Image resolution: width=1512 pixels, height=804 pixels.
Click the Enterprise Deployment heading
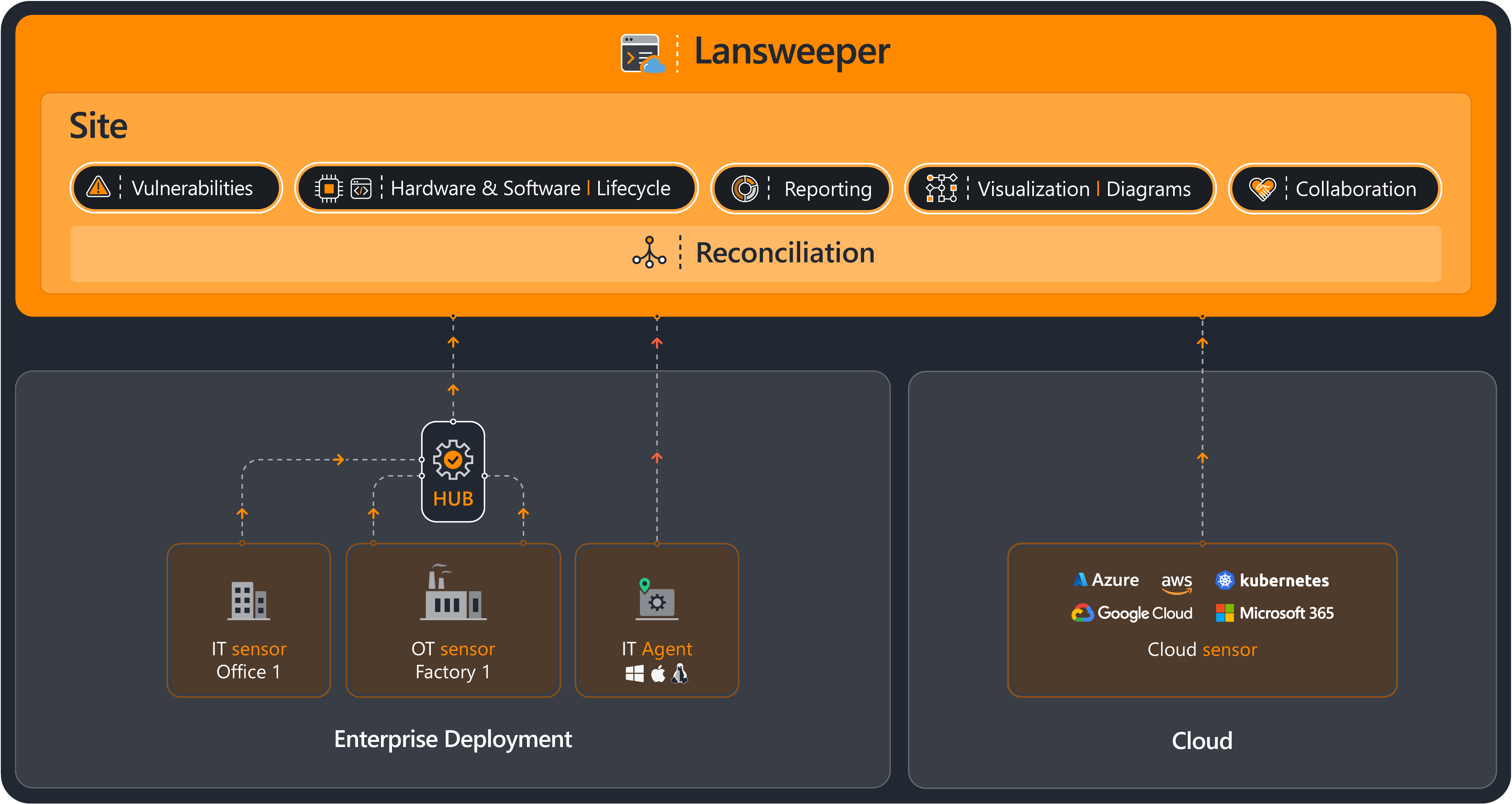453,740
